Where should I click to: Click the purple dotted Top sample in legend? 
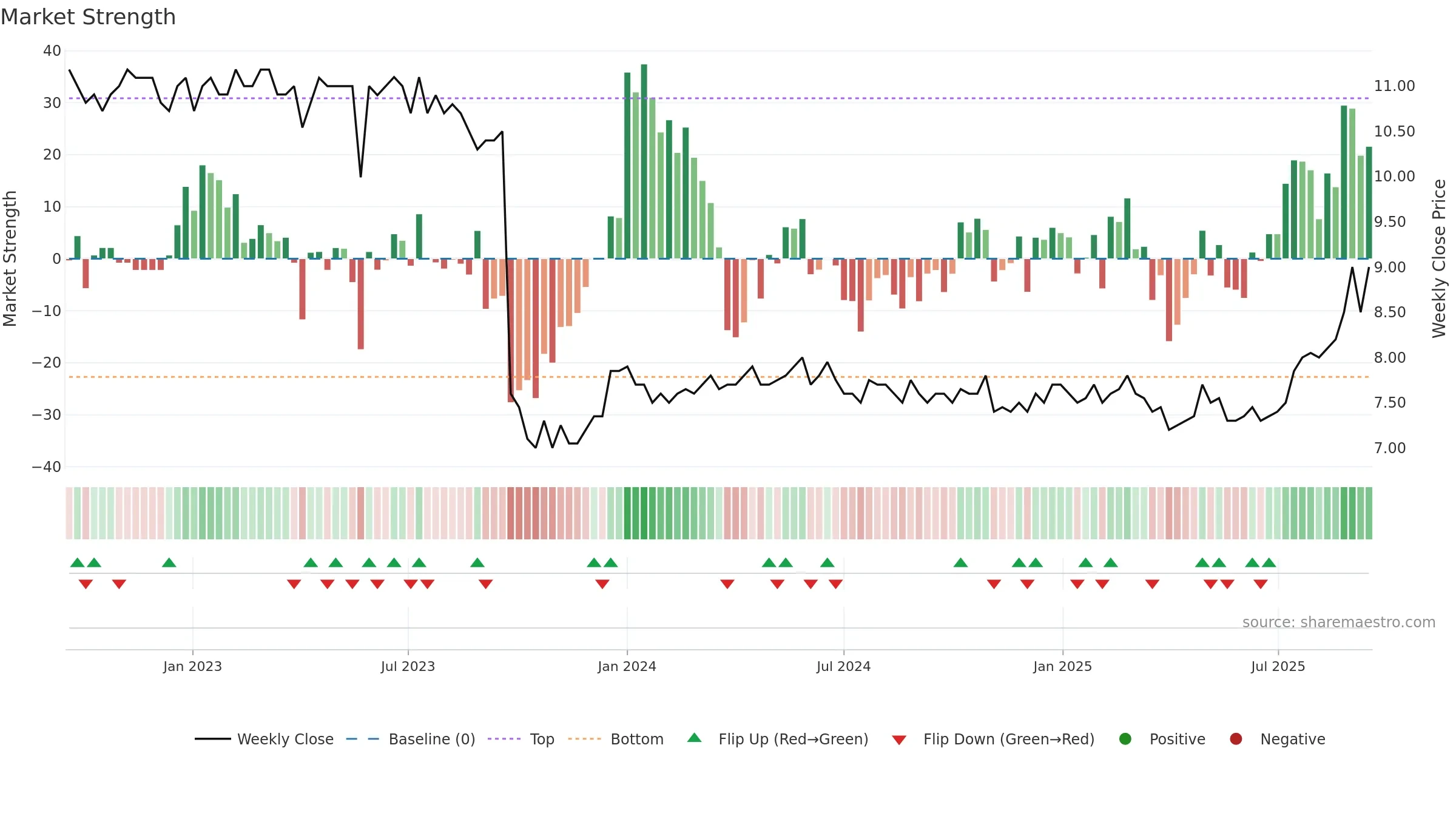pyautogui.click(x=504, y=739)
